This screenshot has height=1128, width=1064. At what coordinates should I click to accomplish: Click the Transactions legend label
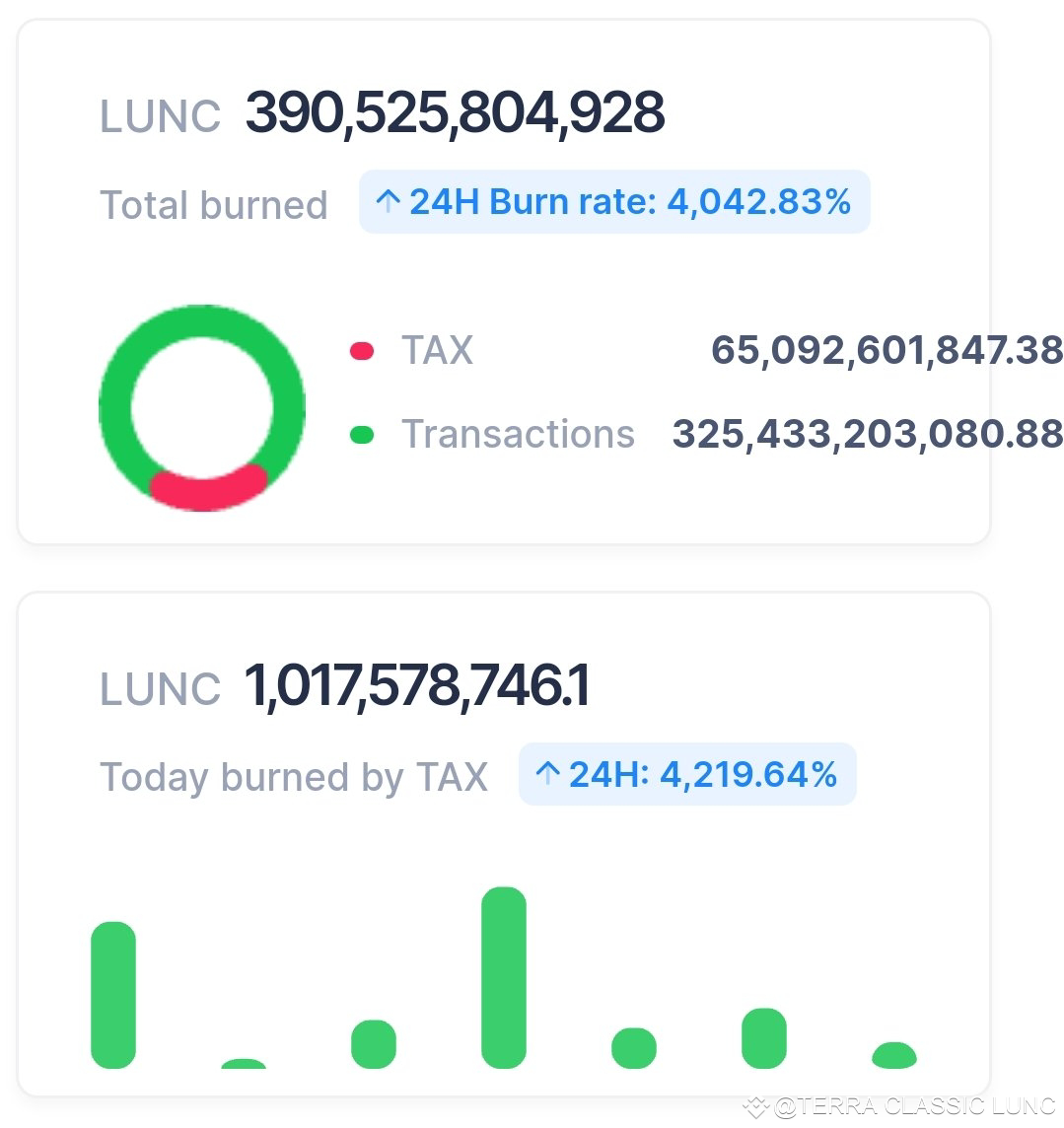[518, 435]
